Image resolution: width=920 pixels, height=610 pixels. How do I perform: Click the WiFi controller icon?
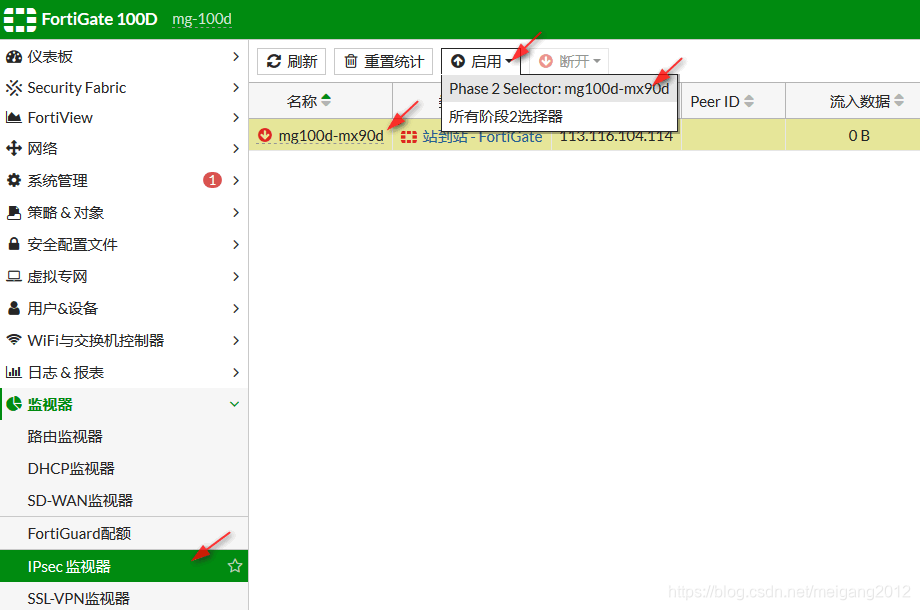pyautogui.click(x=13, y=340)
